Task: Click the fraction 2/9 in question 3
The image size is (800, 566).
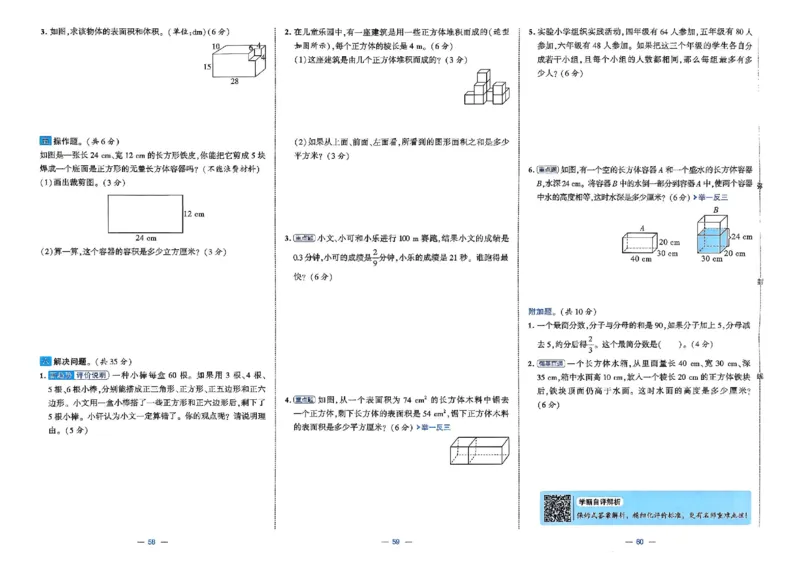Action: coord(375,257)
